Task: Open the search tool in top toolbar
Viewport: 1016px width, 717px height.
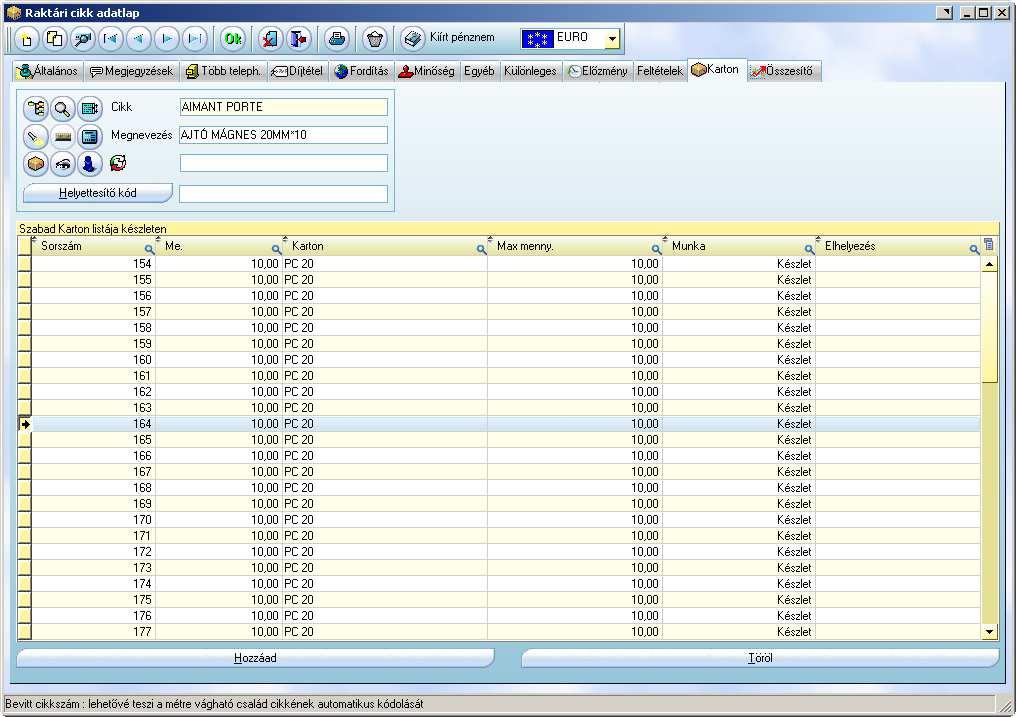Action: click(82, 40)
